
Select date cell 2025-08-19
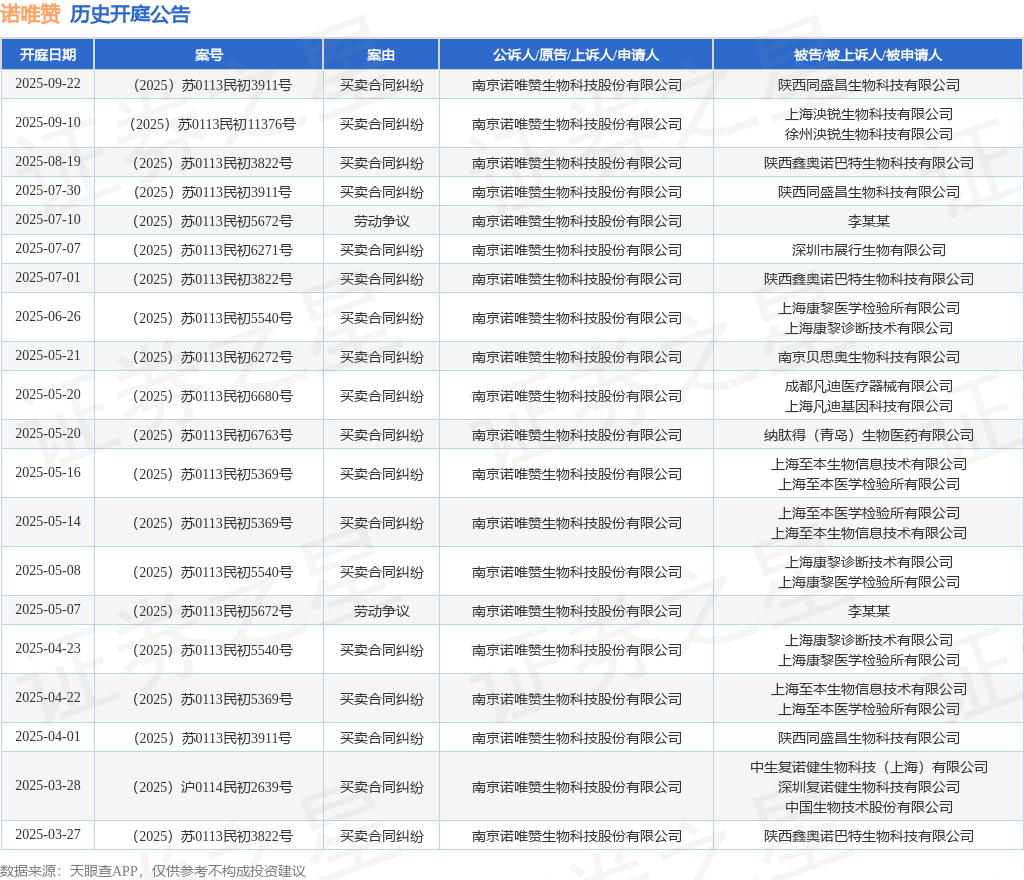click(48, 161)
